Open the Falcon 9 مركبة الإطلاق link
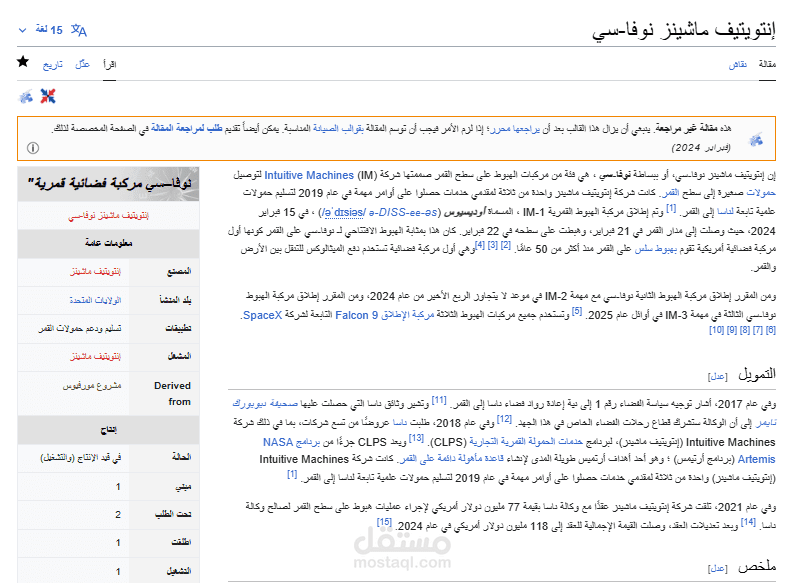 pos(385,315)
